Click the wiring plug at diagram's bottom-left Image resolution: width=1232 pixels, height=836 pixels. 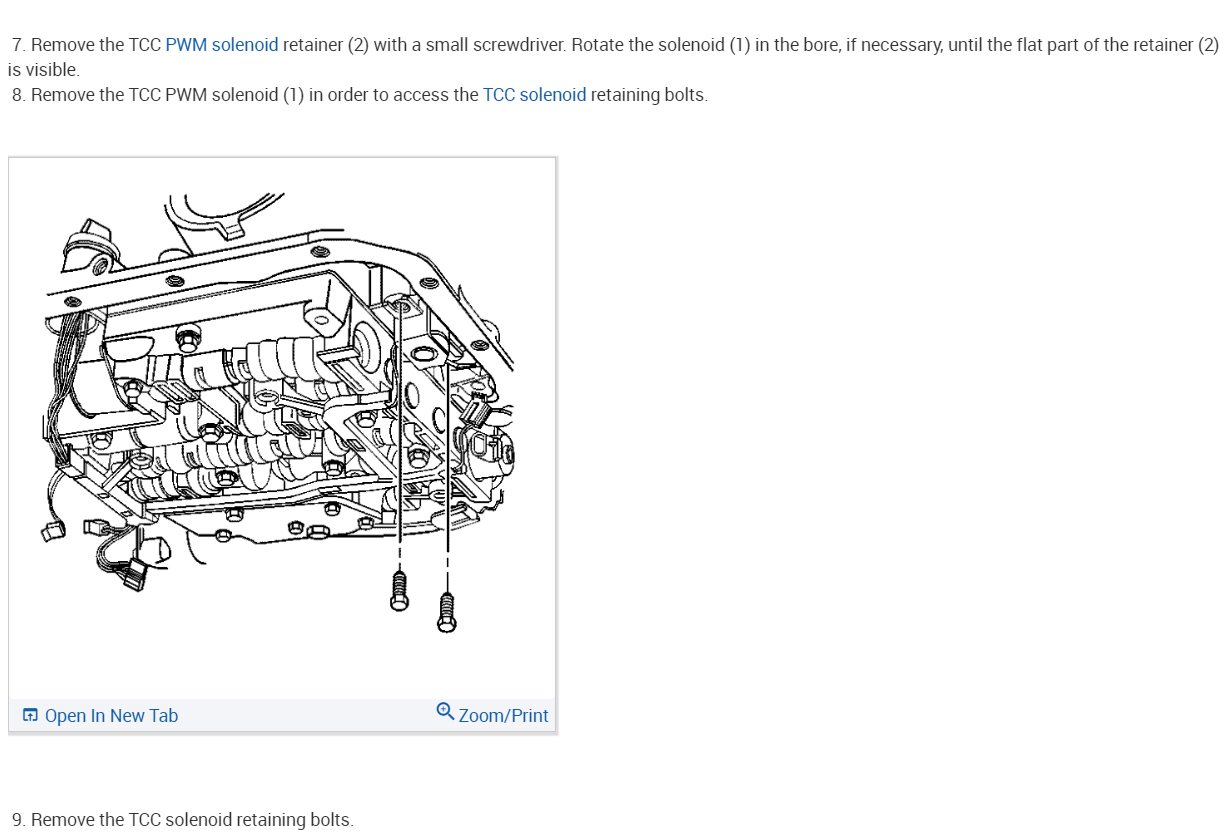(130, 574)
